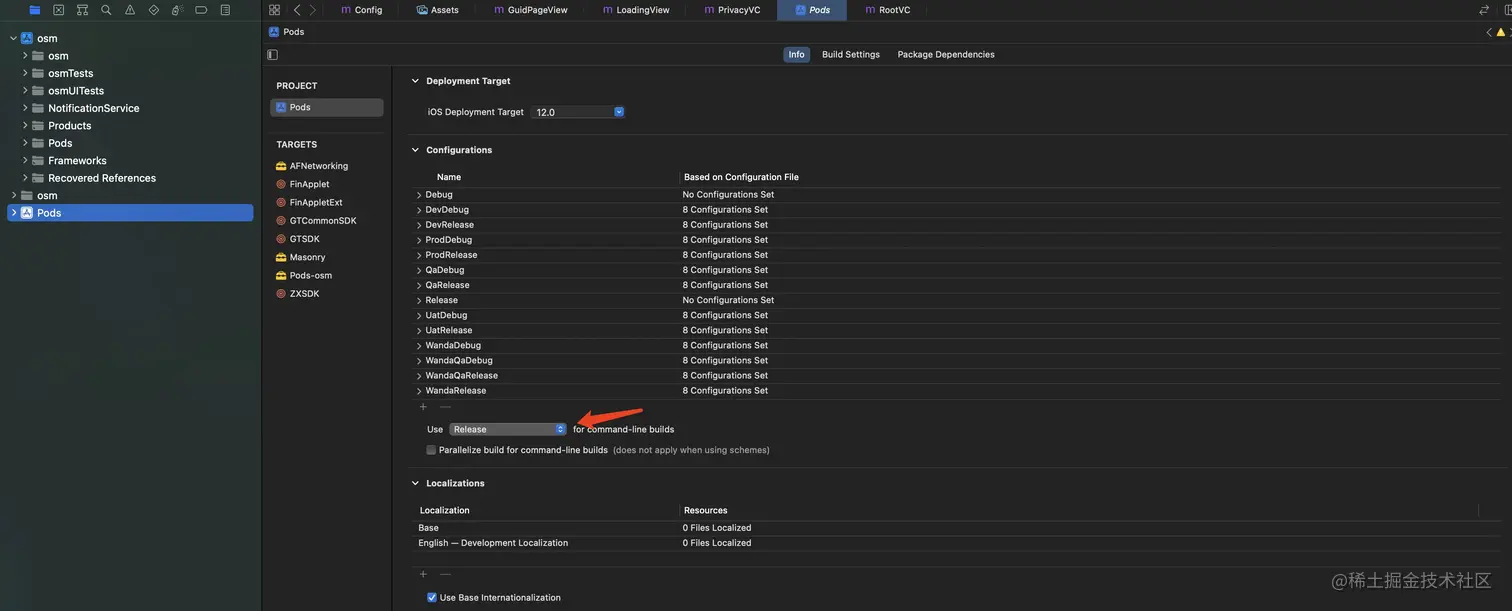
Task: Open the Symbol navigator
Action: click(82, 10)
